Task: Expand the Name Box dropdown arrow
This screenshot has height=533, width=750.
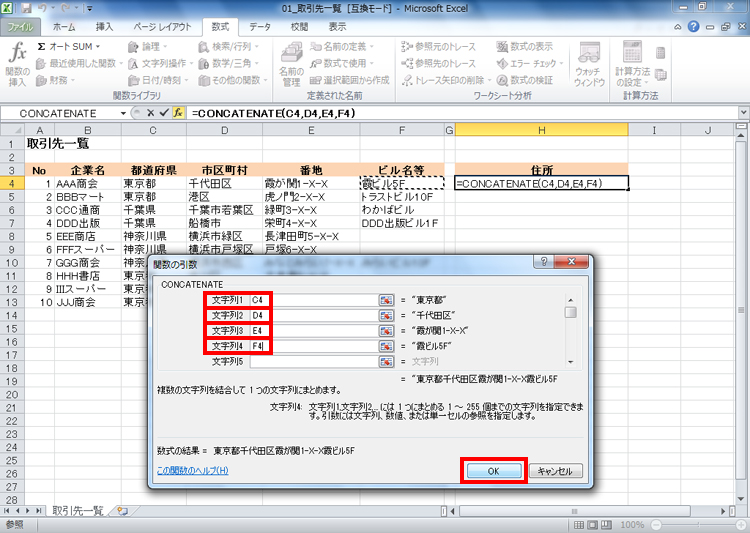Action: [x=123, y=113]
